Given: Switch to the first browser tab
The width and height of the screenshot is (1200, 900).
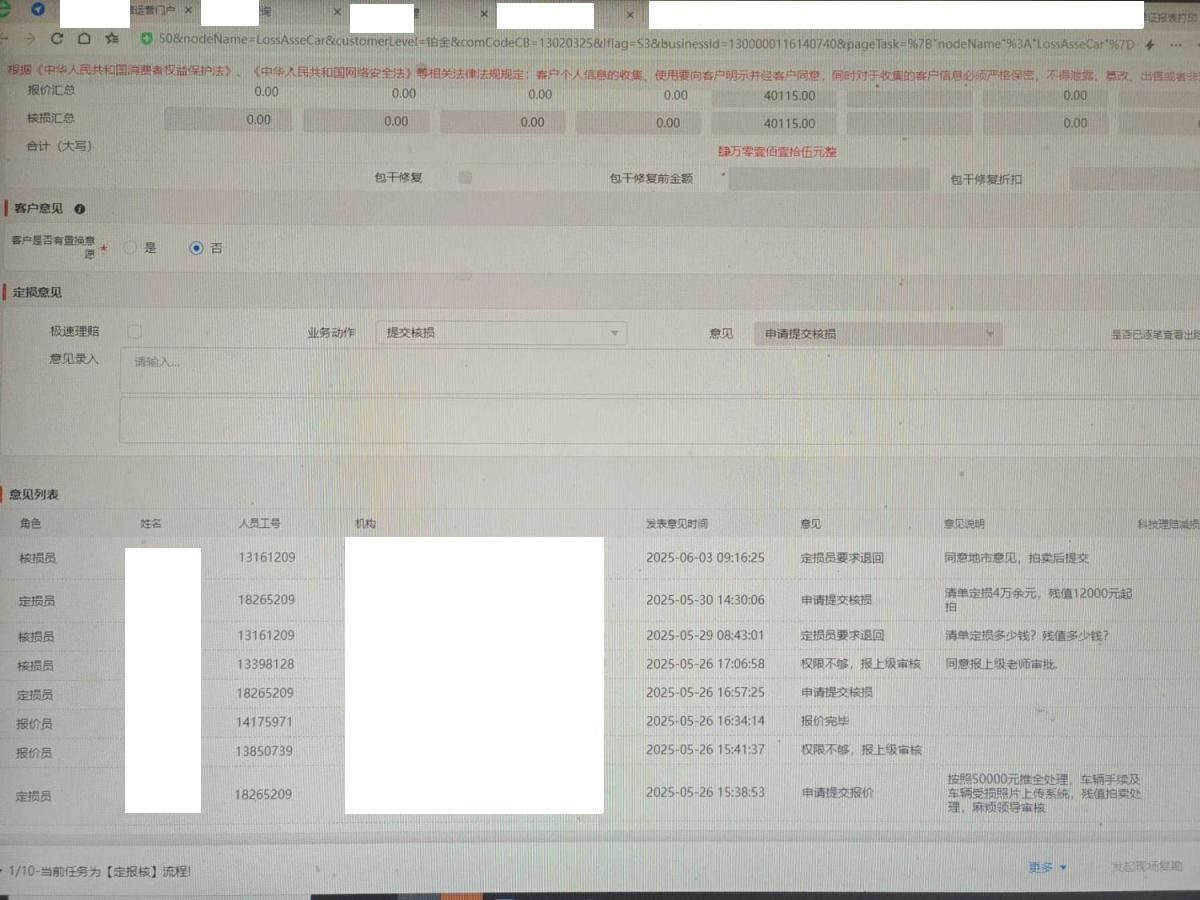Looking at the screenshot, I should 150,12.
